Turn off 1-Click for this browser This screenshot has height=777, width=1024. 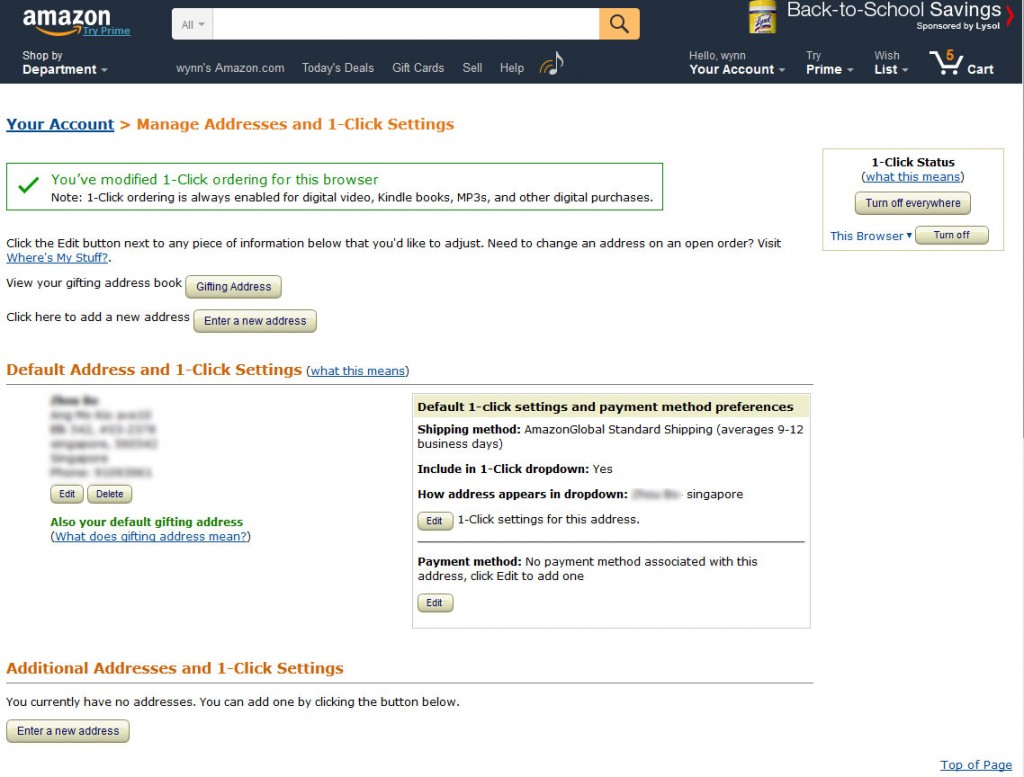[952, 235]
